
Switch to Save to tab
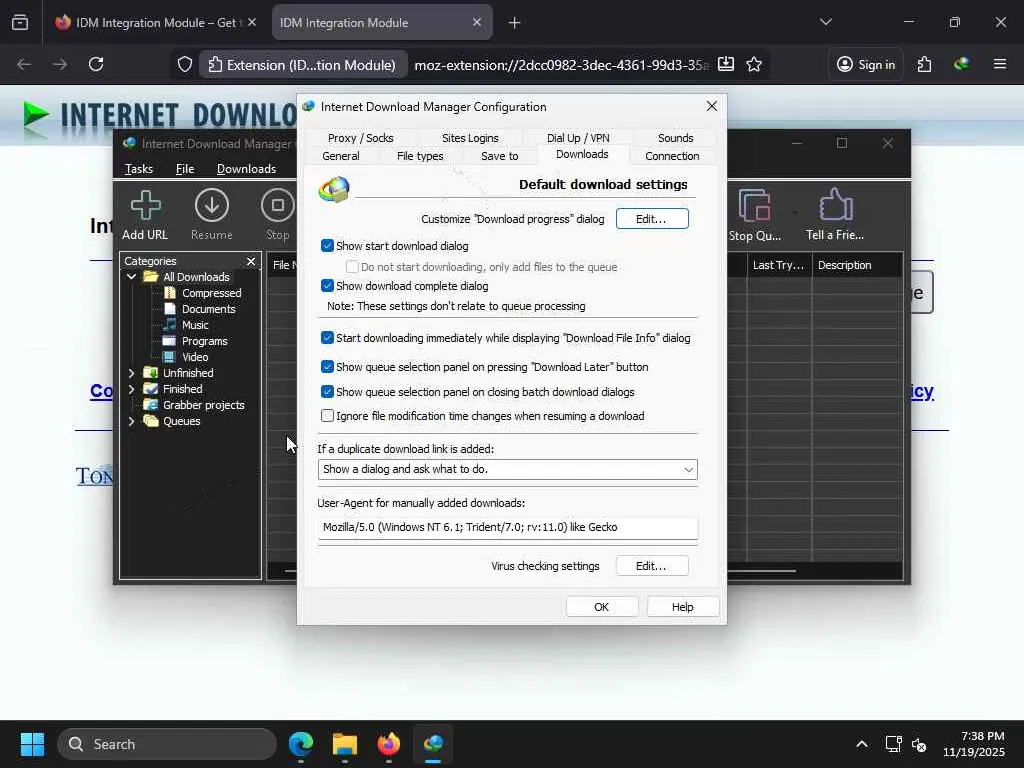click(x=500, y=156)
